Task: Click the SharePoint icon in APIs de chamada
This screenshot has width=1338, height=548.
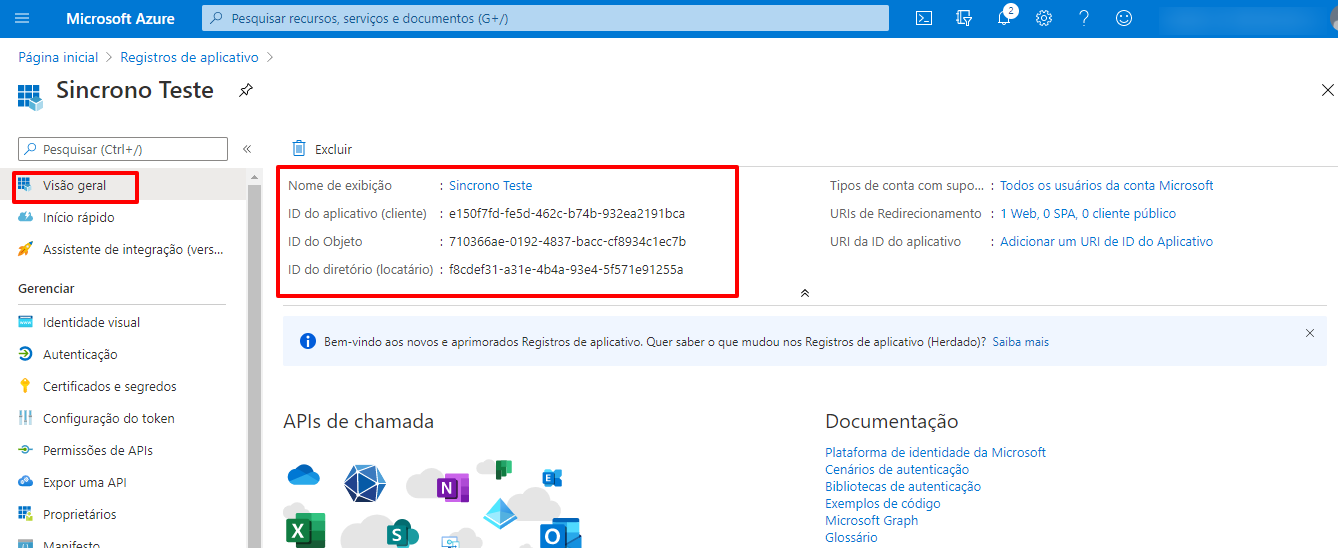Action: tap(402, 533)
